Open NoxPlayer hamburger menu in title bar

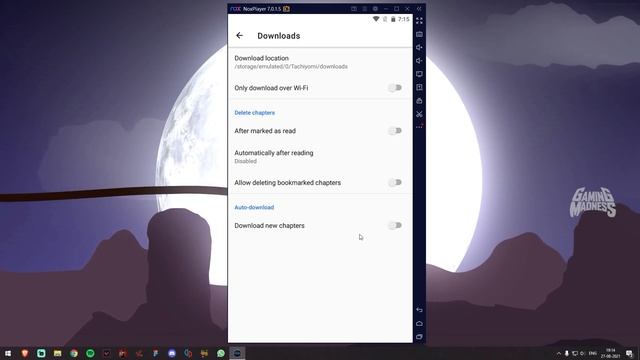364,9
